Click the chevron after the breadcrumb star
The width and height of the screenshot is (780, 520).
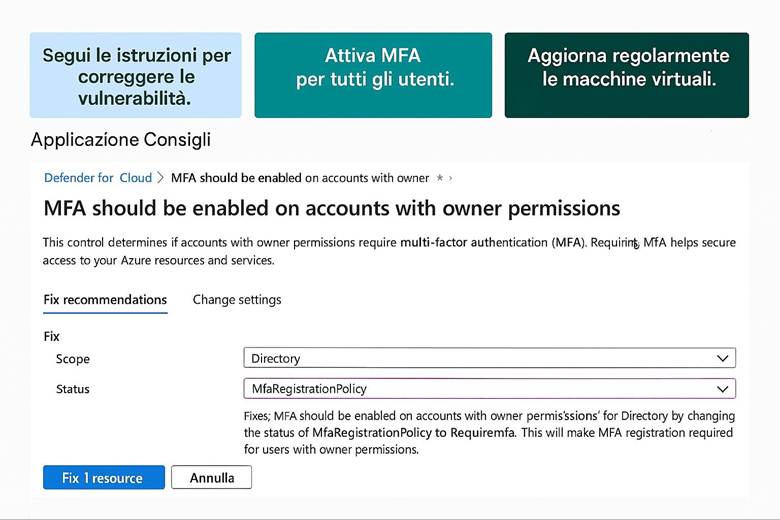(451, 178)
